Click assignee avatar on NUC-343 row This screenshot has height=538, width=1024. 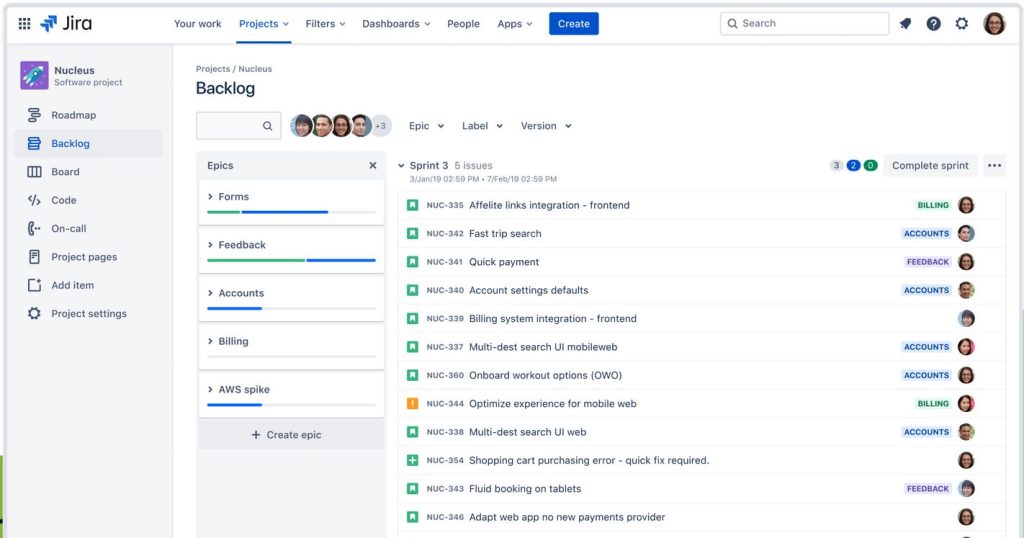pyautogui.click(x=966, y=488)
